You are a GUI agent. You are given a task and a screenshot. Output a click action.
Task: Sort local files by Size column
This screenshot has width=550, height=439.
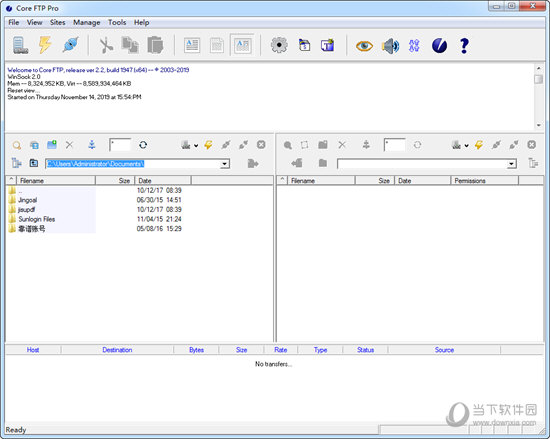point(115,181)
